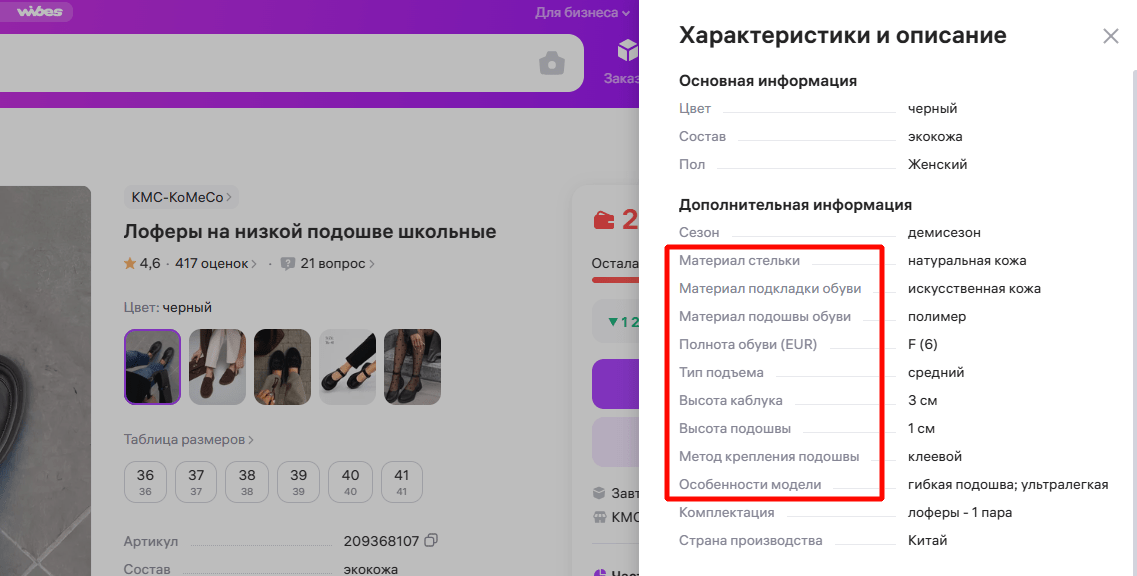Click the red wallet price icon
1137x576 pixels.
pos(604,220)
